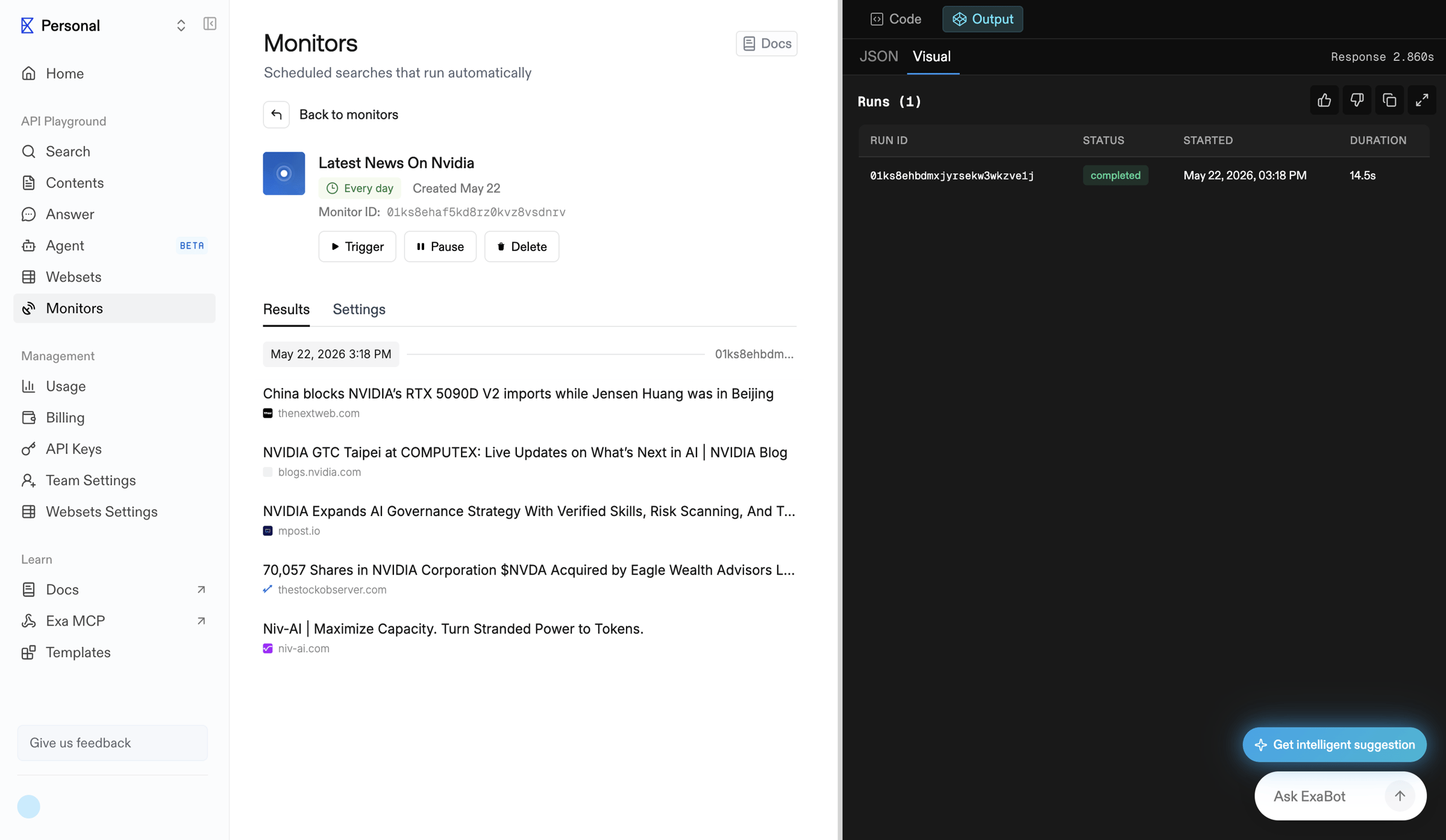The width and height of the screenshot is (1446, 840).
Task: Click the Response 2.860s text
Action: 1382,57
